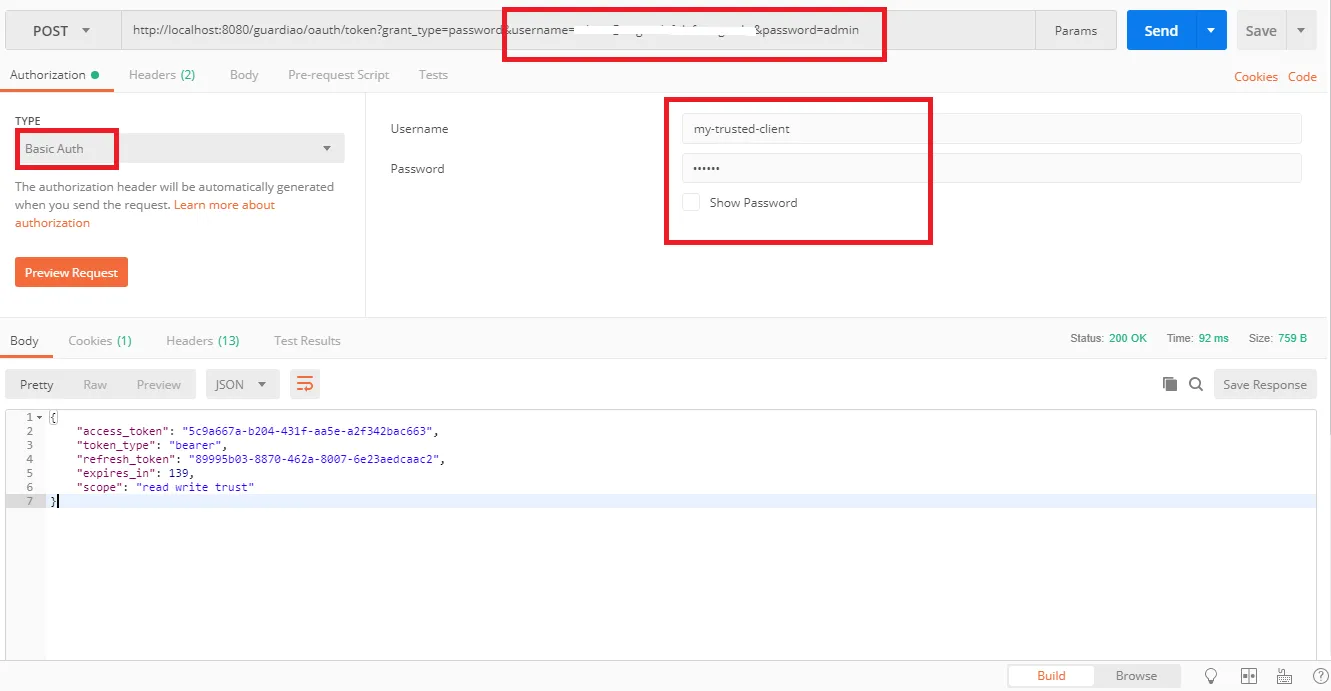1331x691 pixels.
Task: Select the Authorization tab
Action: click(x=55, y=75)
